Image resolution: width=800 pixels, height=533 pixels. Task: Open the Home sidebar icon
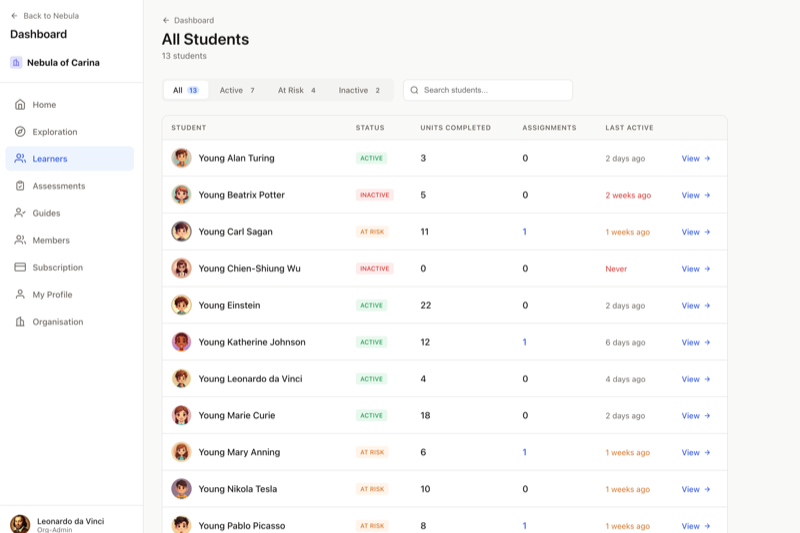pyautogui.click(x=20, y=105)
